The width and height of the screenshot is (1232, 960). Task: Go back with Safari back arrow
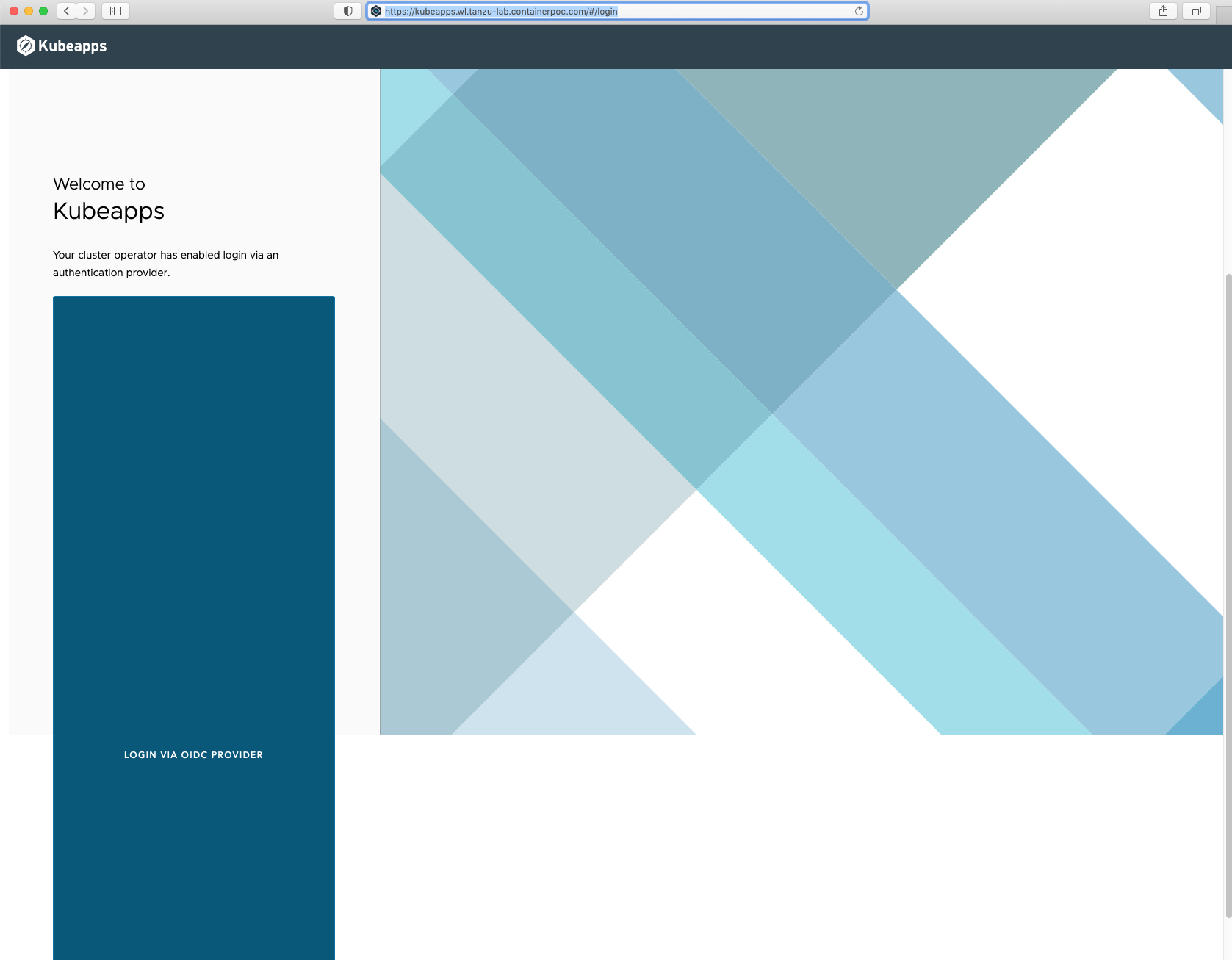pyautogui.click(x=67, y=11)
